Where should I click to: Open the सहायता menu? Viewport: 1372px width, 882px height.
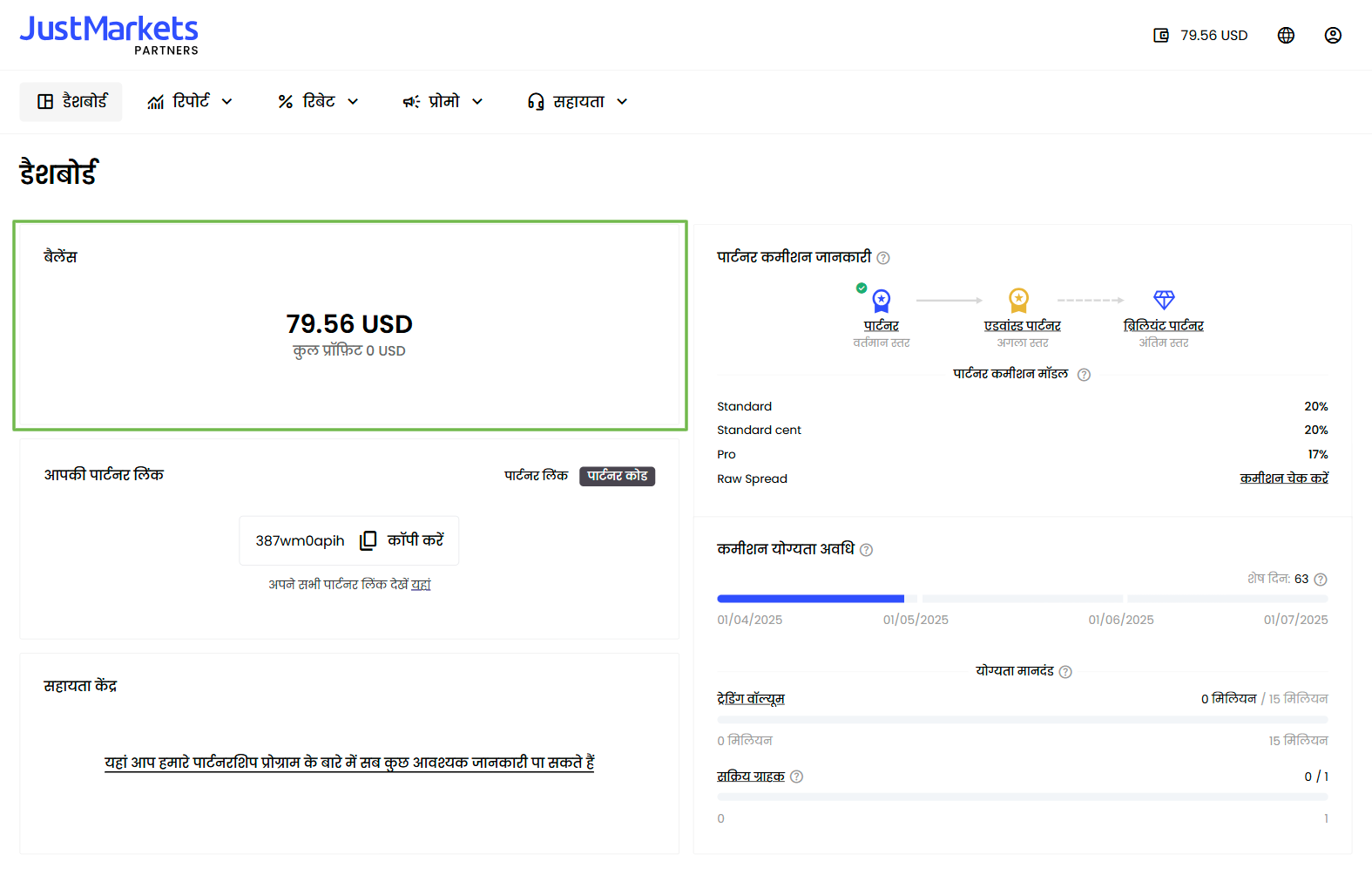point(578,102)
